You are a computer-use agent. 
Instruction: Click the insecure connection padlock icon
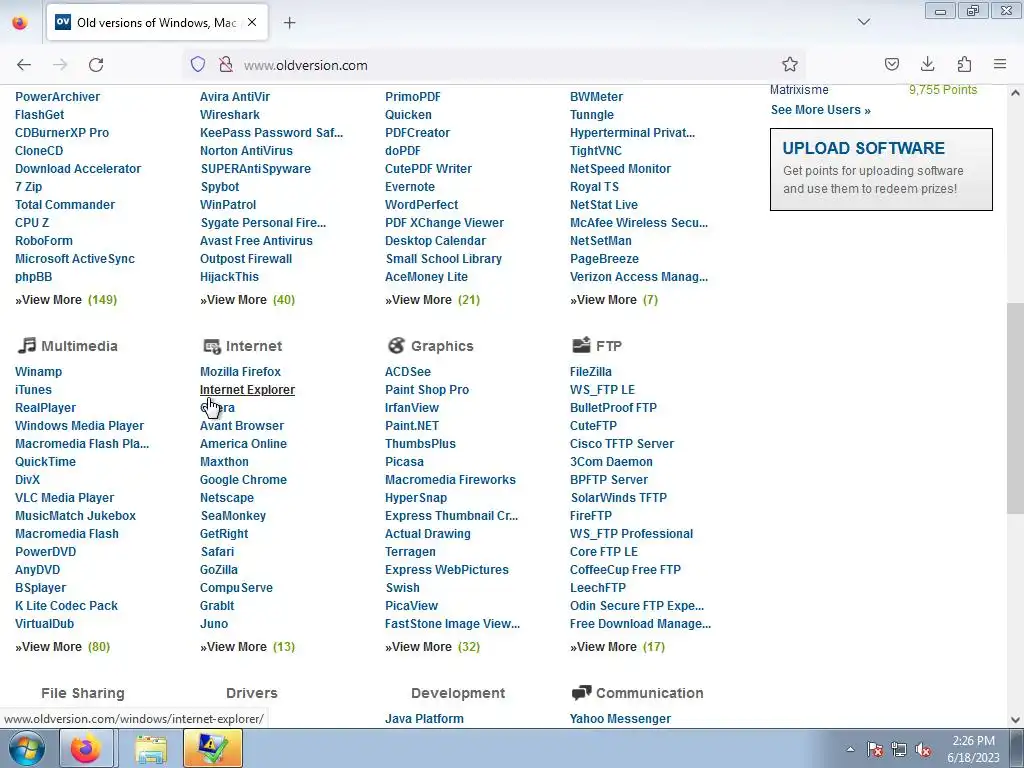[225, 64]
